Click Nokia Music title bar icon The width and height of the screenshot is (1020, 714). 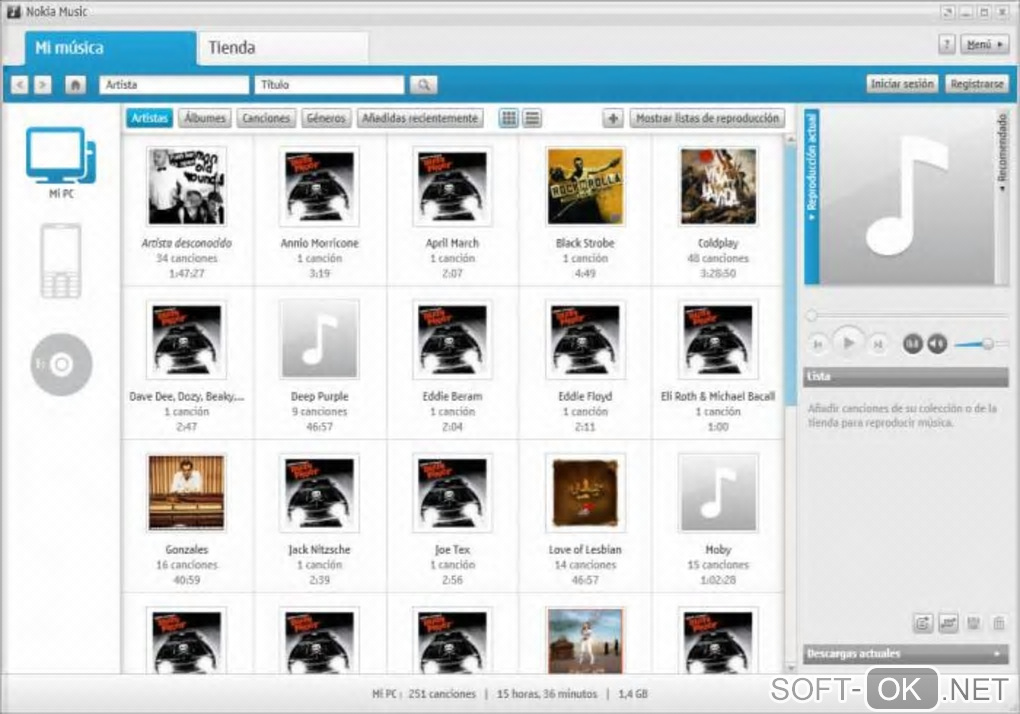tap(14, 11)
